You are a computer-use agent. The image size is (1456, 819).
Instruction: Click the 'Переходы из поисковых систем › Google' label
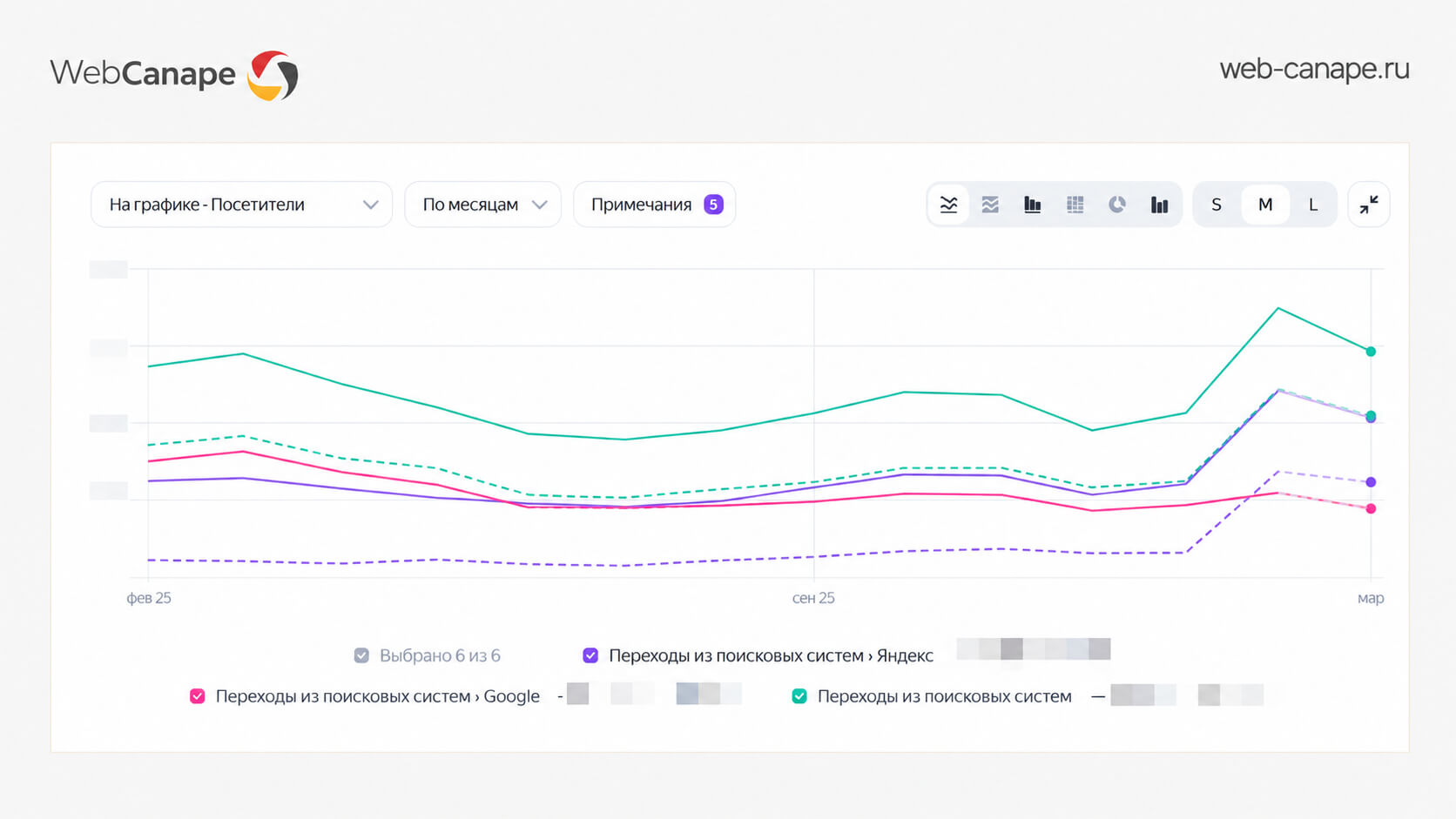pyautogui.click(x=377, y=696)
